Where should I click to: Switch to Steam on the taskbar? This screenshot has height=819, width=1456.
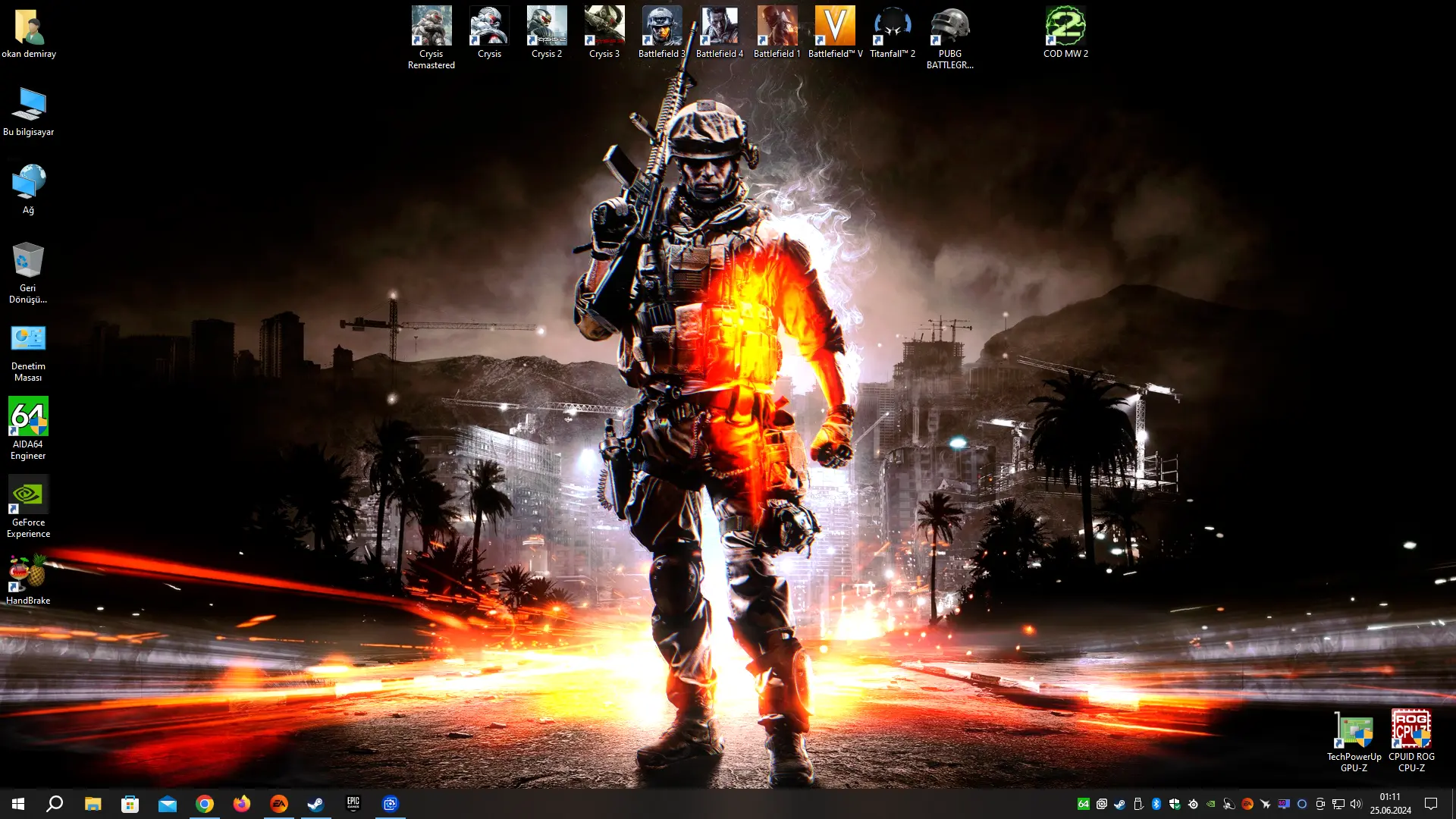coord(316,804)
